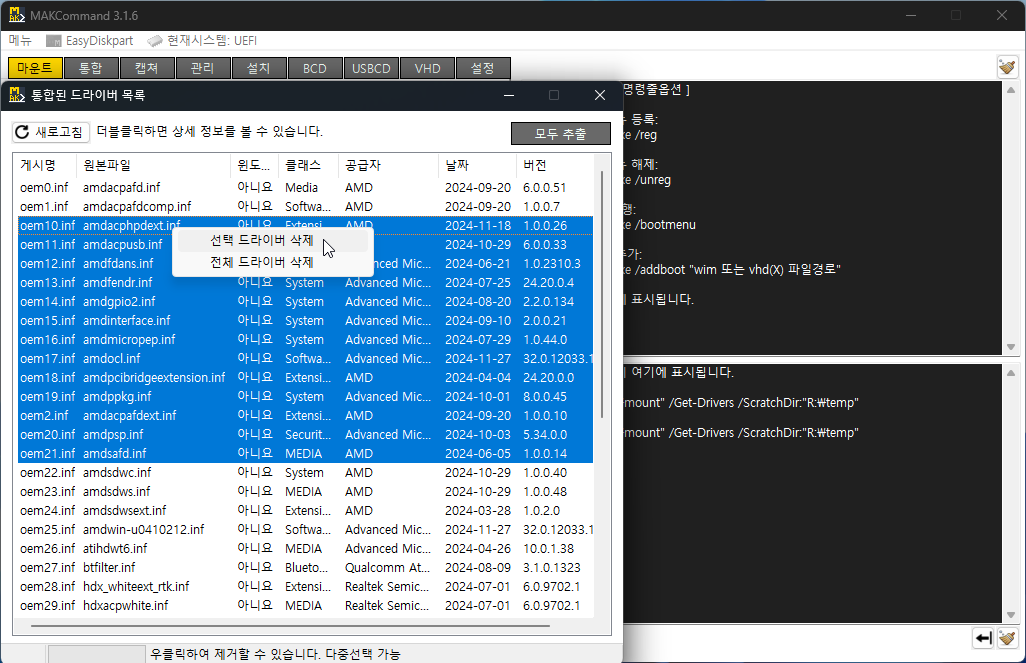Sort by the 원본파일 column header
This screenshot has width=1026, height=663.
(154, 166)
